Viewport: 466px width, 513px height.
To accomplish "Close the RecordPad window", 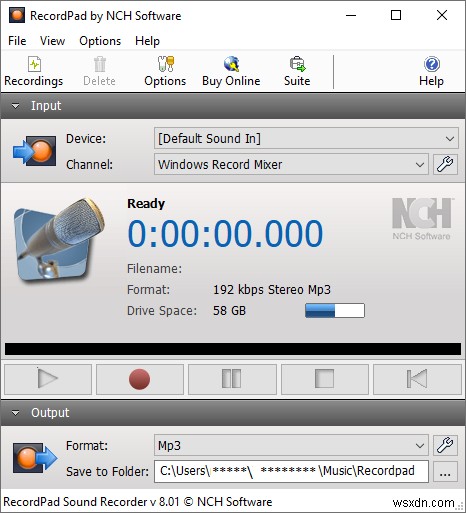I will click(x=442, y=15).
